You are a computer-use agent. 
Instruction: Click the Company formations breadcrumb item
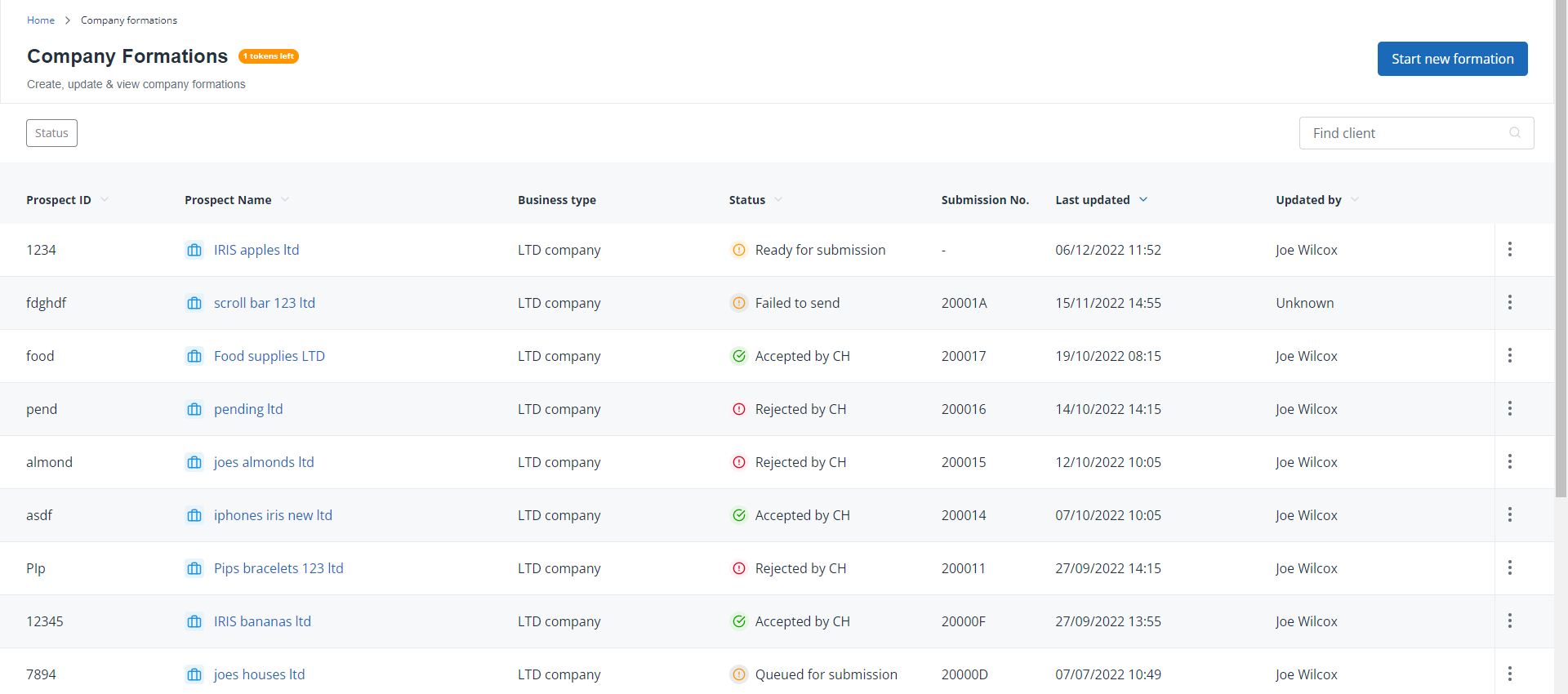pyautogui.click(x=129, y=20)
